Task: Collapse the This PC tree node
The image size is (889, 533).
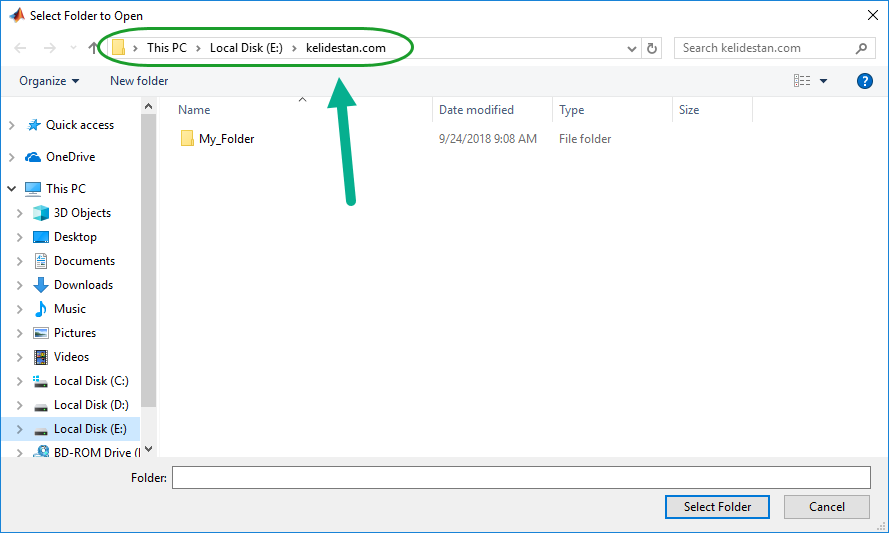Action: (x=11, y=188)
